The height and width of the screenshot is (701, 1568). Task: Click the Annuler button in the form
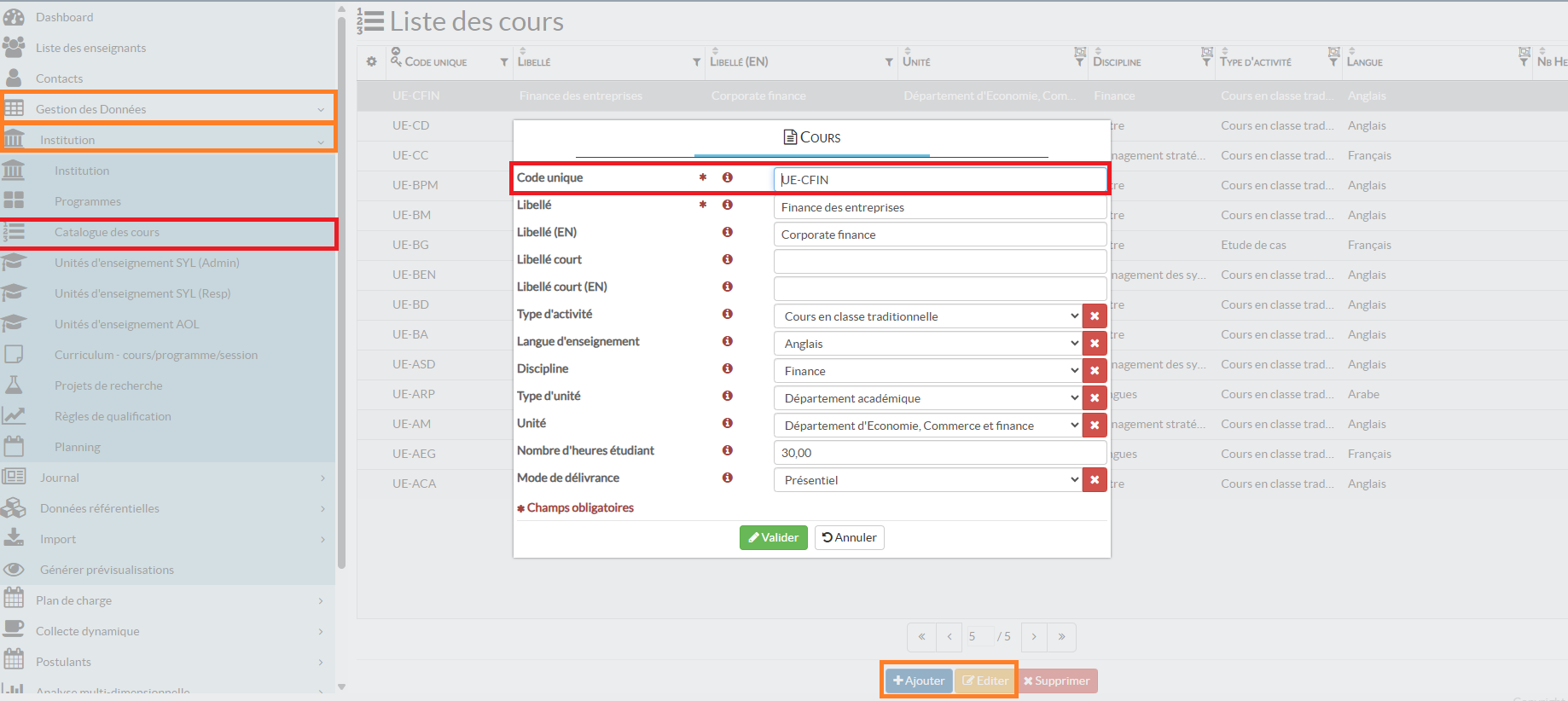click(x=849, y=537)
